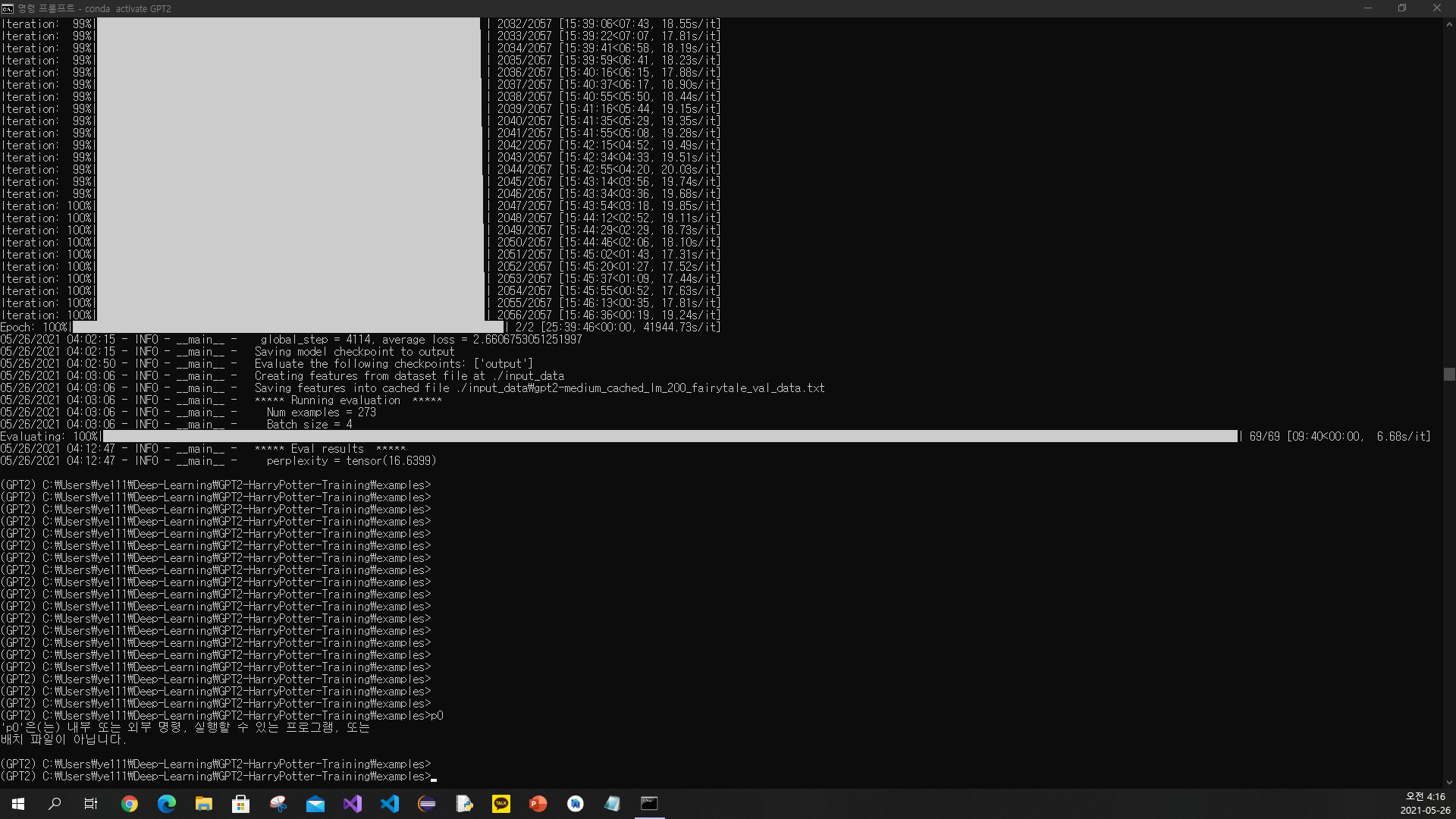Open Task View from taskbar
Viewport: 1456px width, 819px height.
[91, 804]
